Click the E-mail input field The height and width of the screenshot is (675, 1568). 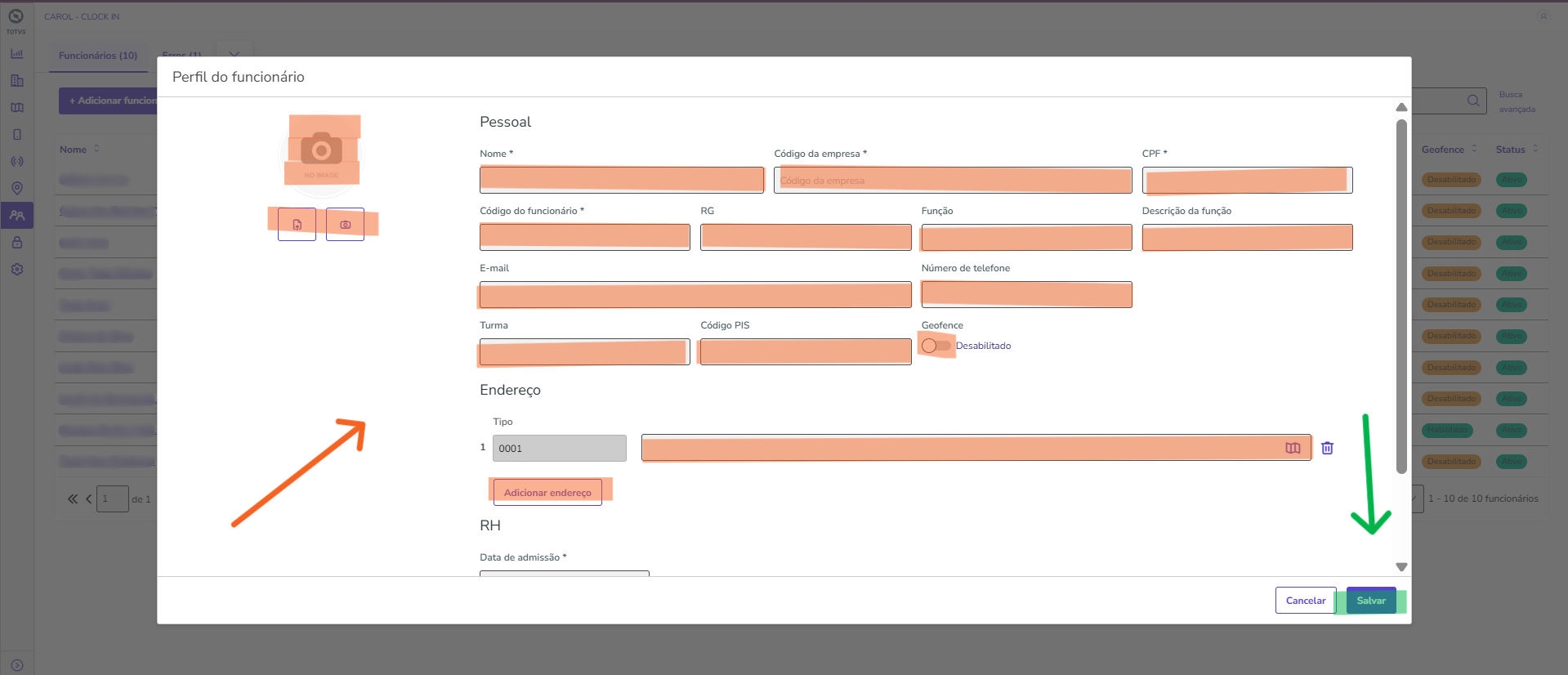695,295
